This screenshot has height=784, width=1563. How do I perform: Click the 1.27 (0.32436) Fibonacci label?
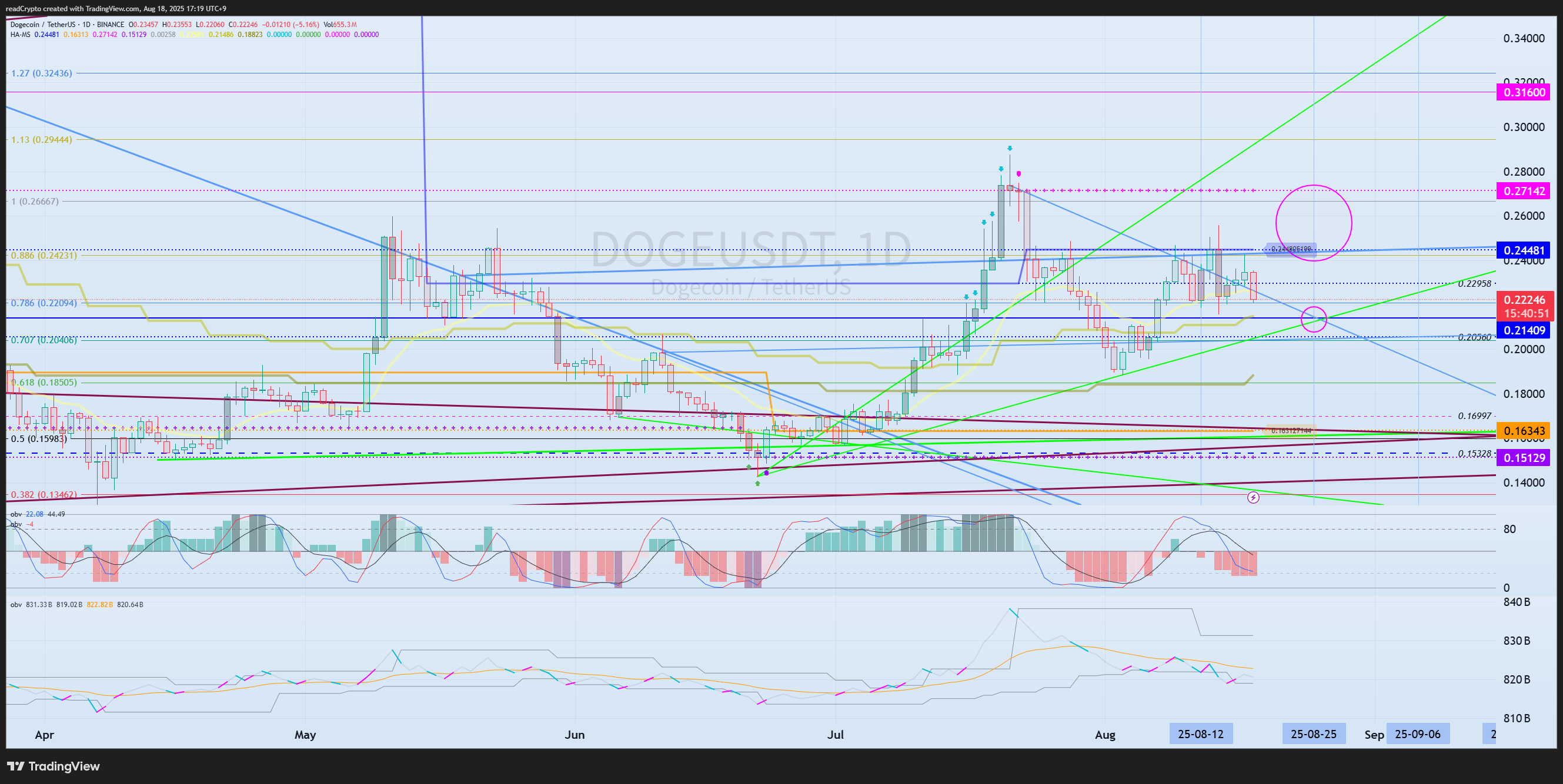coord(42,73)
